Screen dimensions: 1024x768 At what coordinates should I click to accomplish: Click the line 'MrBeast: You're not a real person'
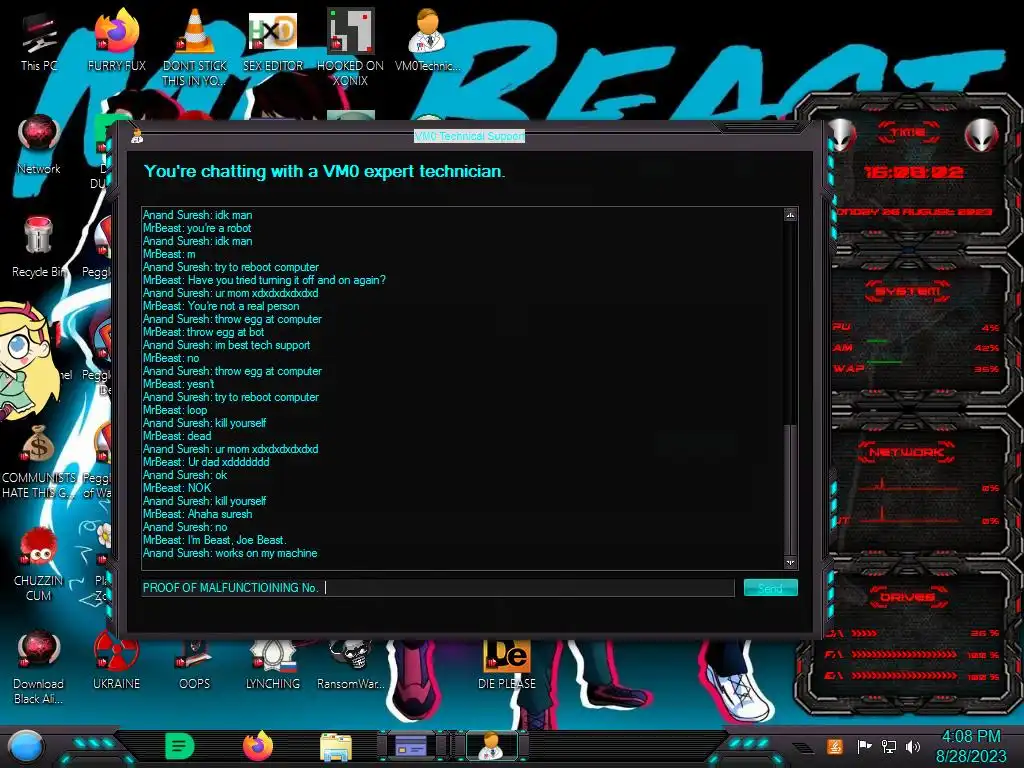pos(221,306)
